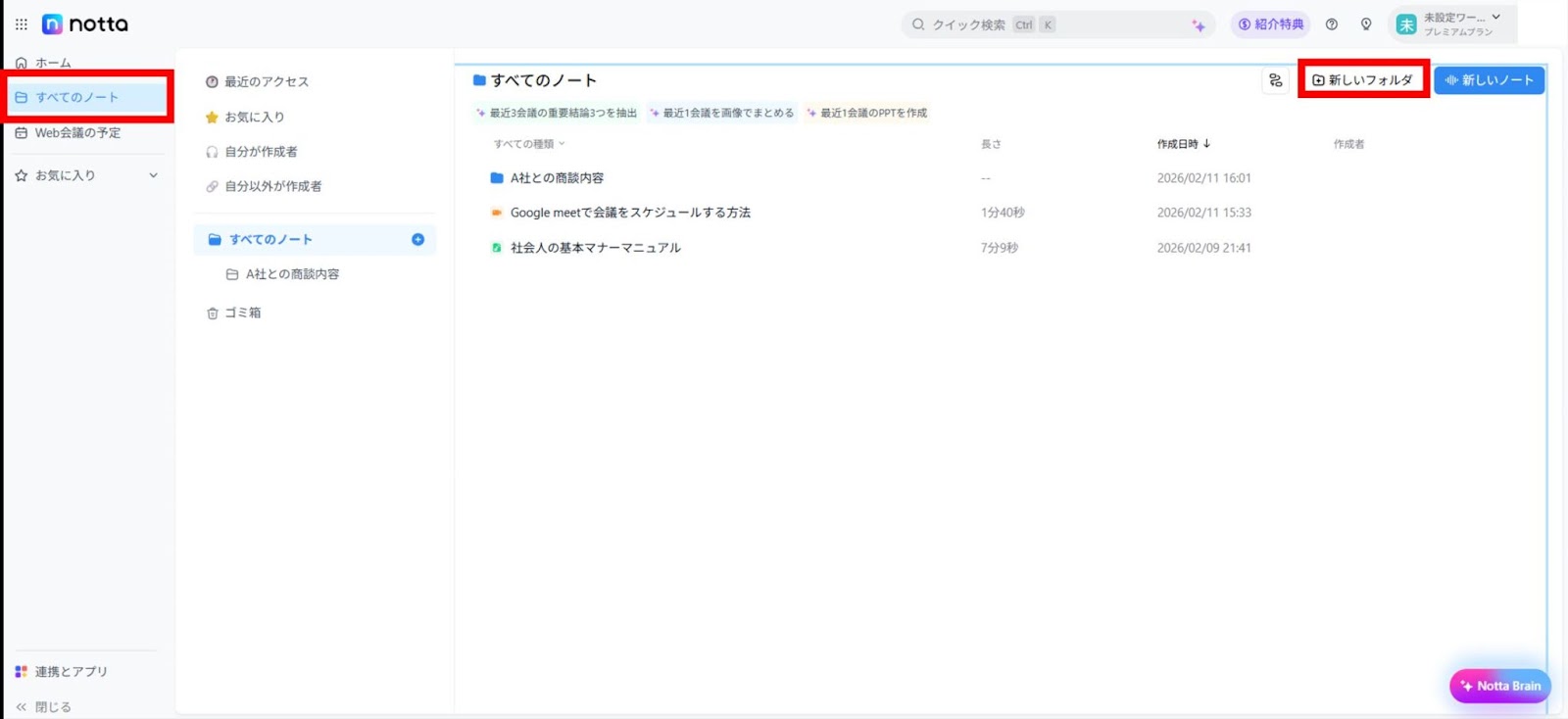Viewport: 1568px width, 719px height.
Task: Click the クイック検索 search field
Action: 1056,24
